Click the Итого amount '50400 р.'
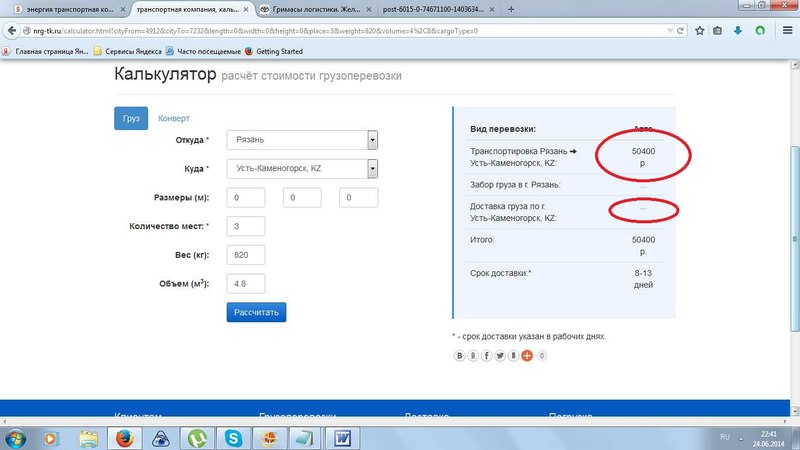 pos(643,245)
